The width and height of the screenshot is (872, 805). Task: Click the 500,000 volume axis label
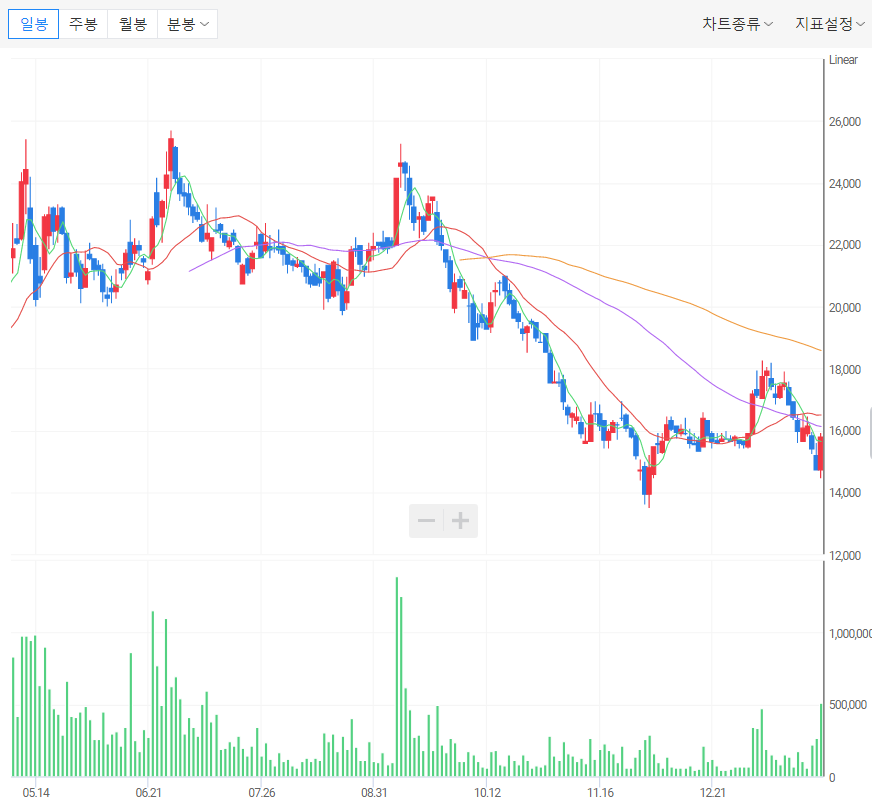pos(848,705)
